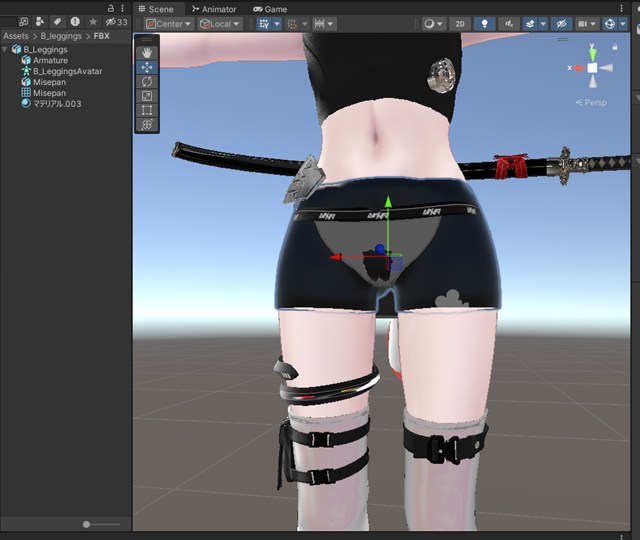The width and height of the screenshot is (640, 540).
Task: Toggle scene lighting bulb
Action: coord(486,23)
